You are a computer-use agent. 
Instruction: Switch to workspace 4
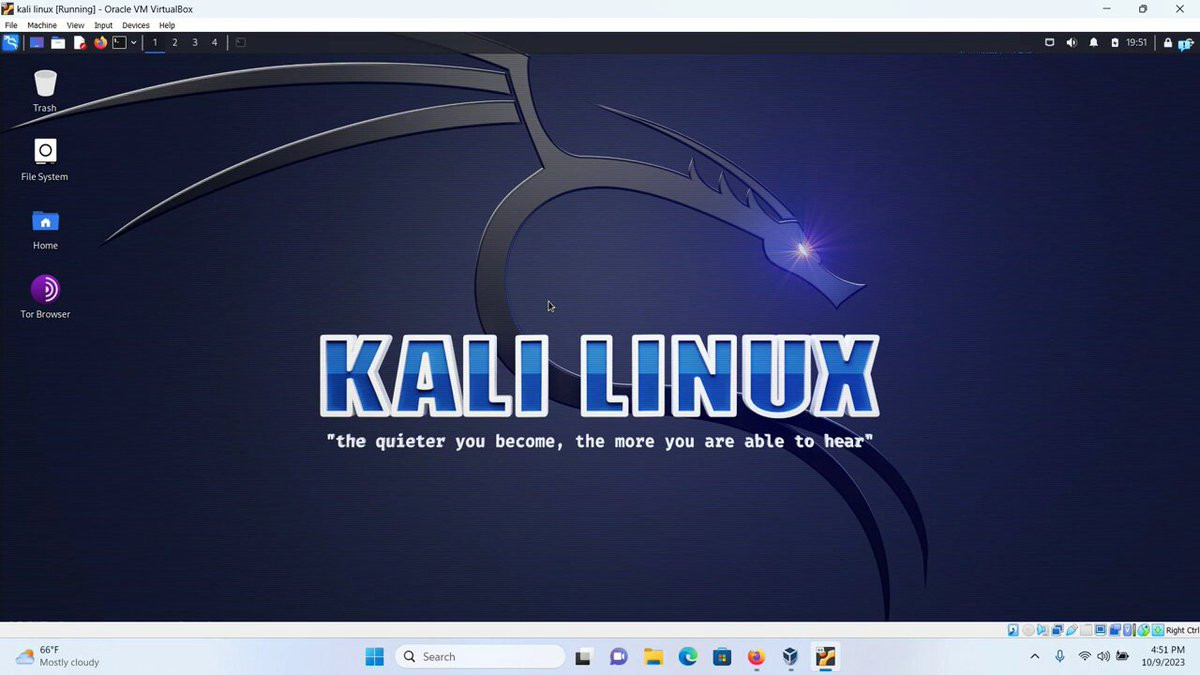pyautogui.click(x=214, y=43)
